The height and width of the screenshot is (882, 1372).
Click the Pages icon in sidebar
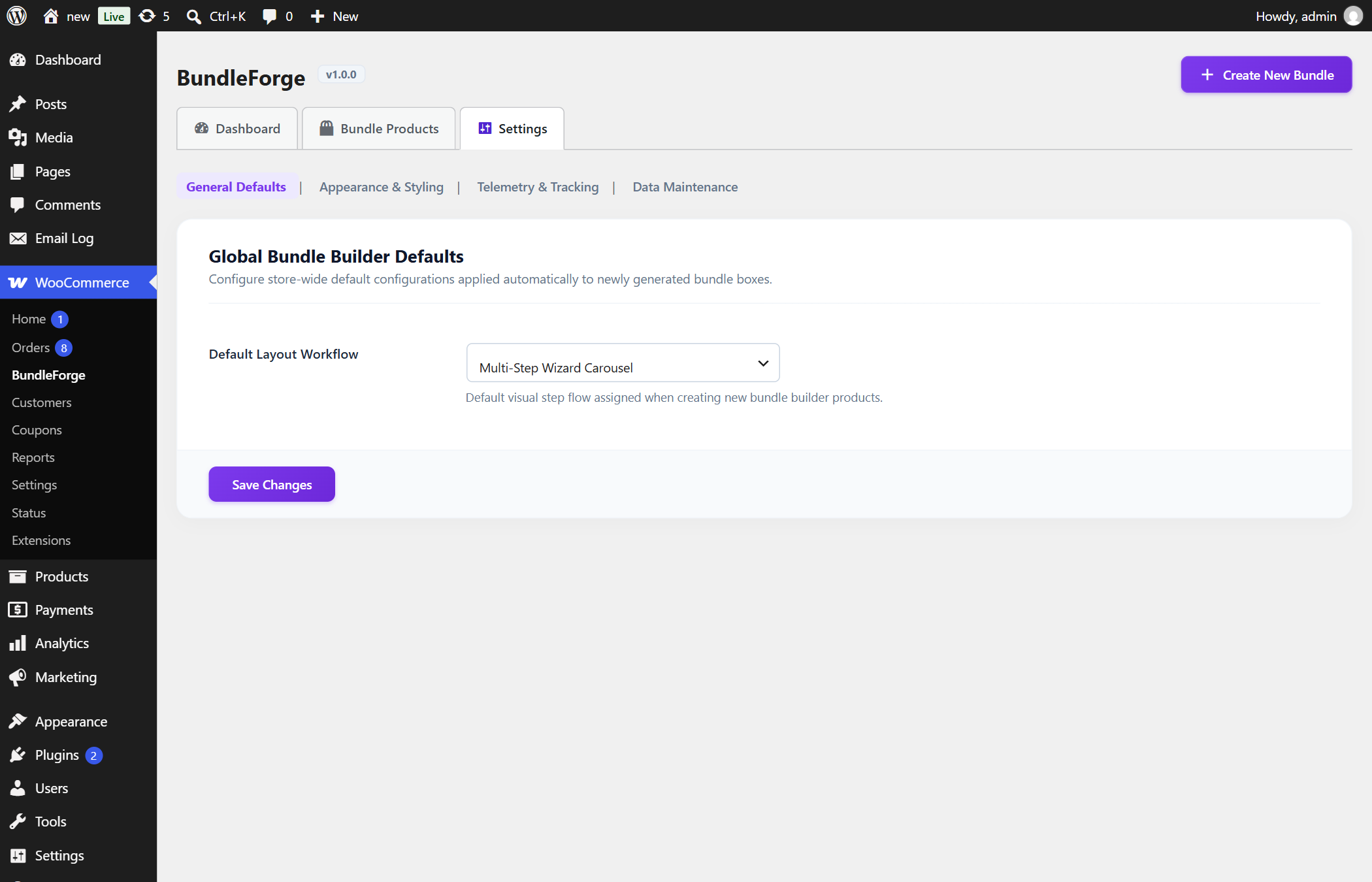pos(18,172)
